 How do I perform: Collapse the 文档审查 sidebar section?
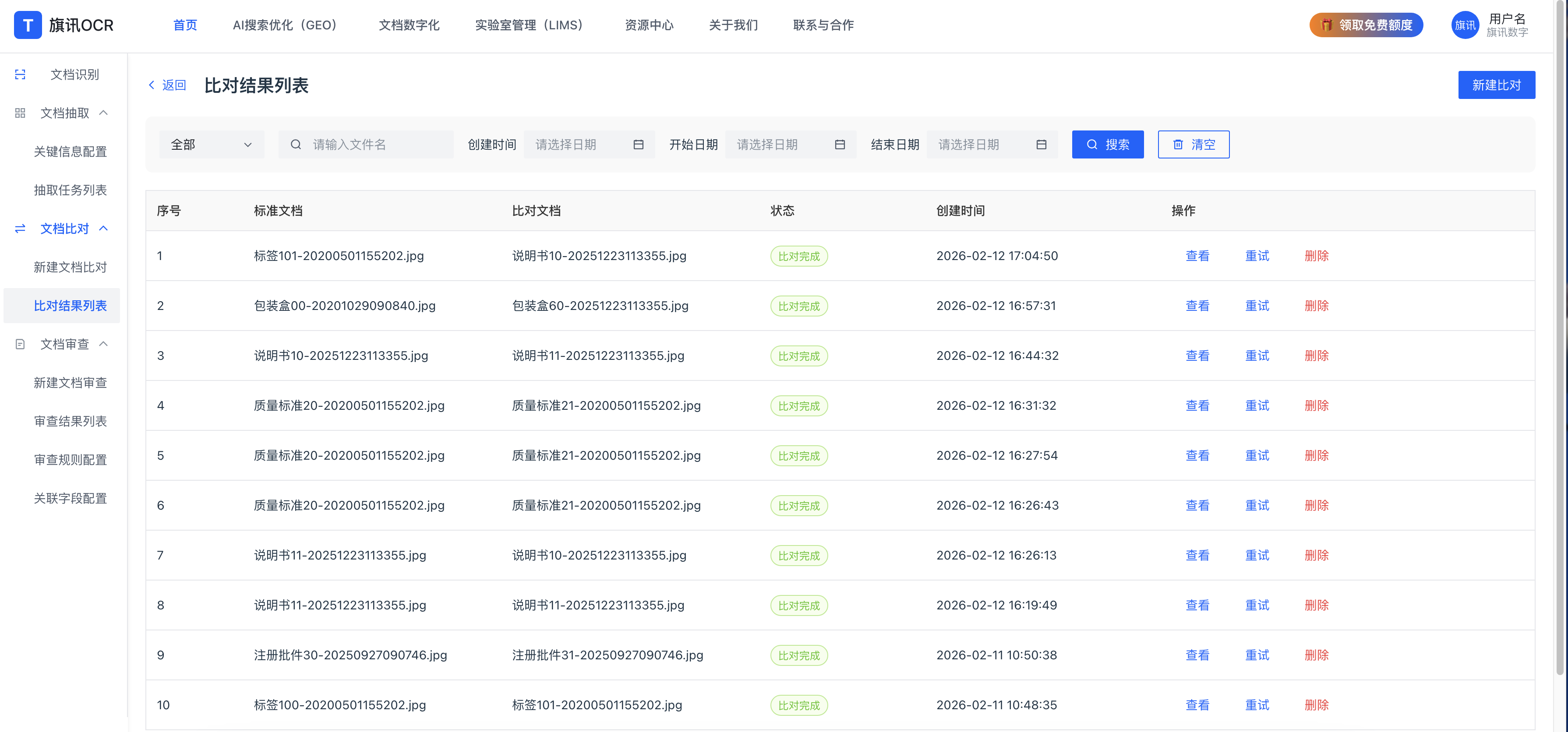(x=103, y=344)
